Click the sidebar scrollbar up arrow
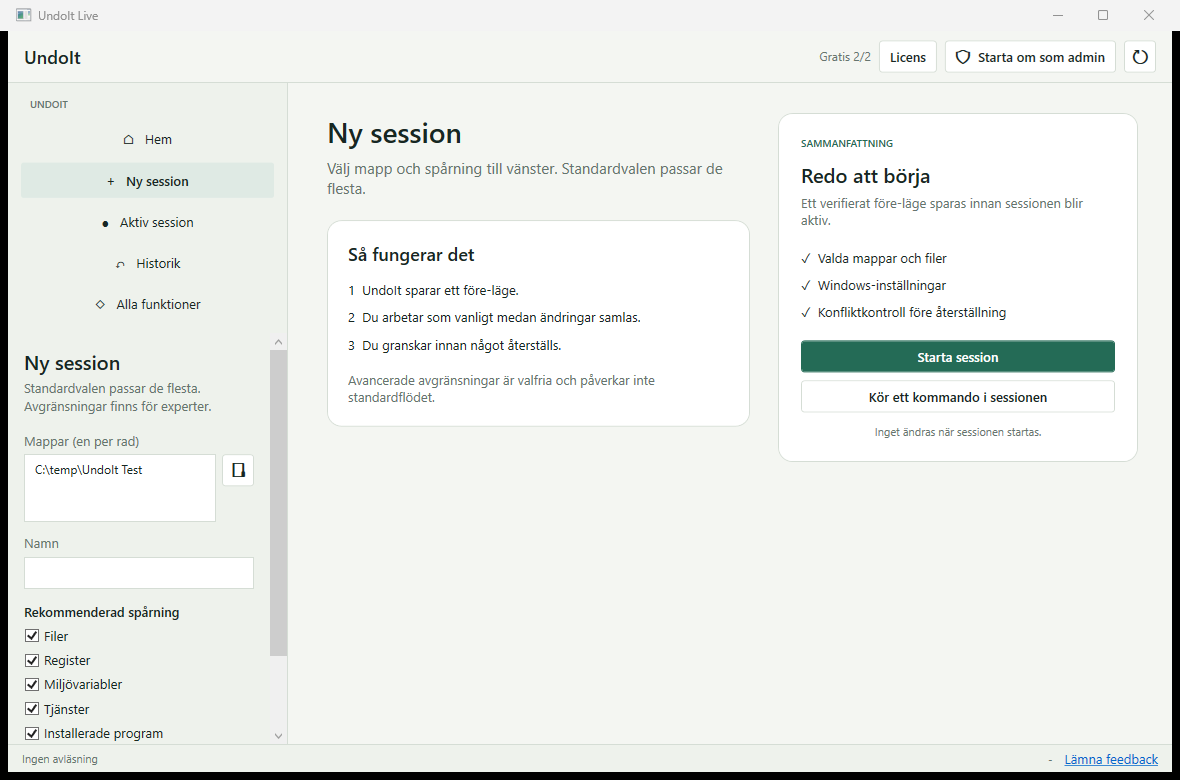1180x780 pixels. click(x=278, y=342)
